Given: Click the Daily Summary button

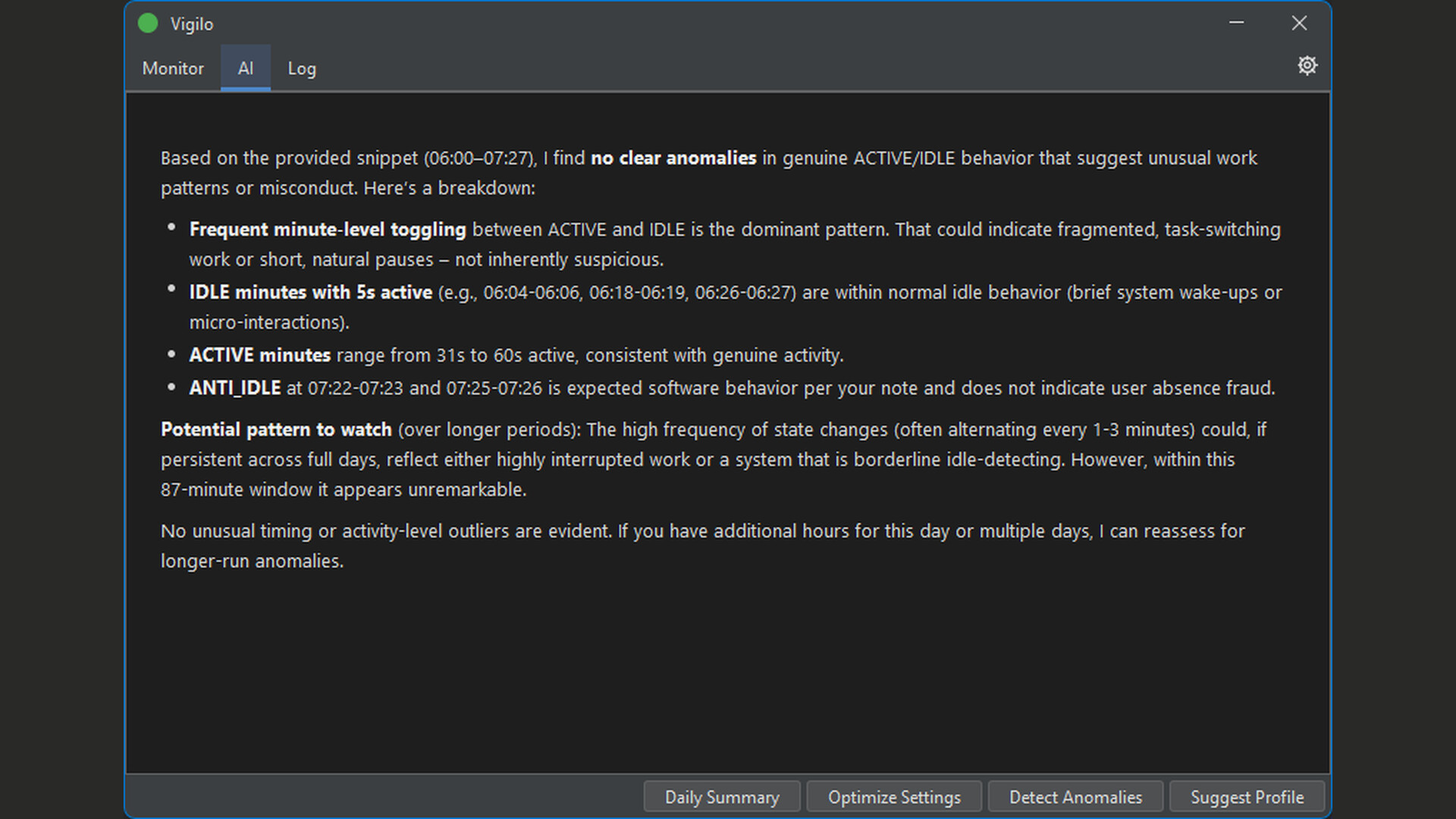Looking at the screenshot, I should coord(722,797).
